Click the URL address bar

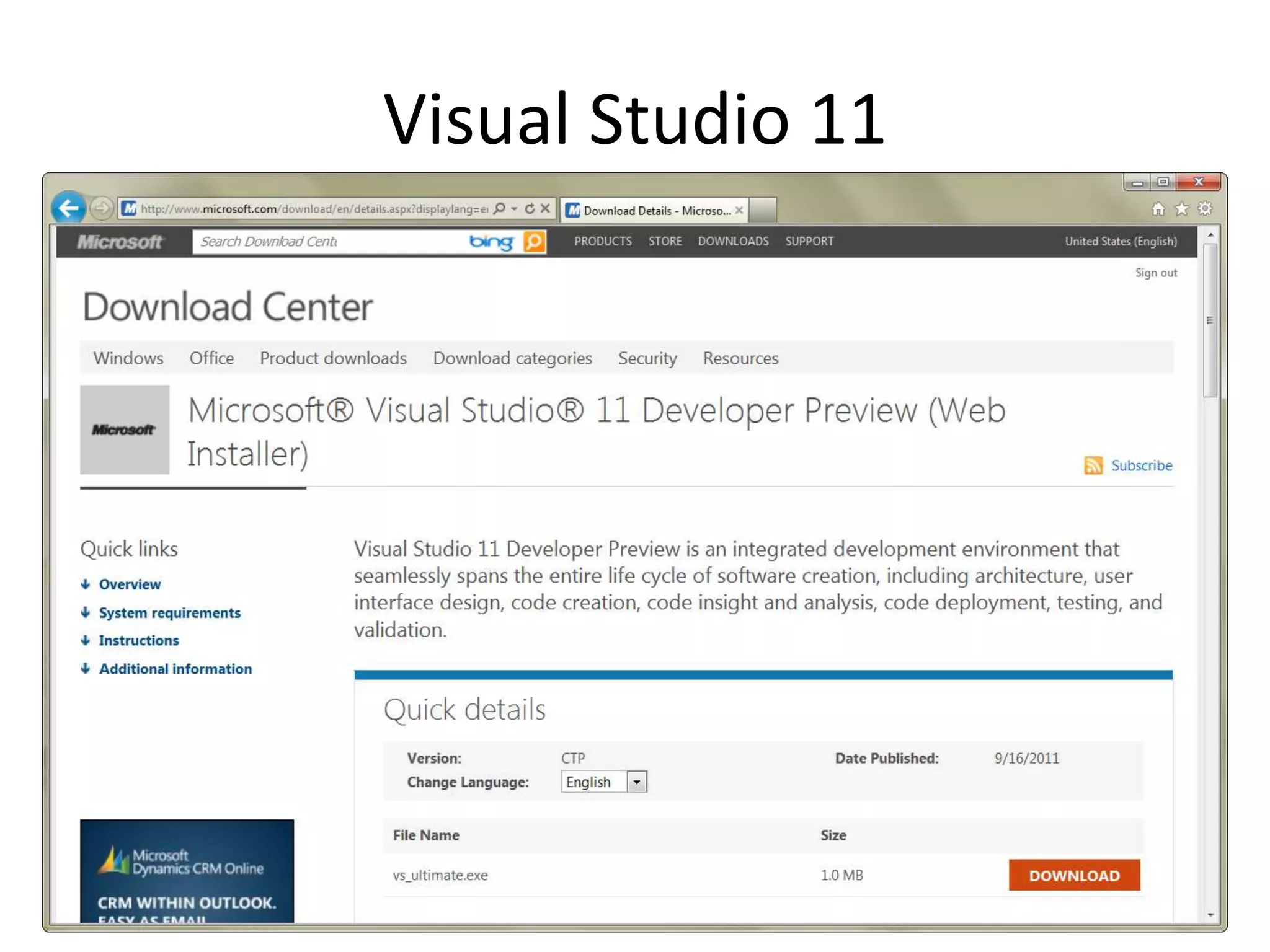click(313, 209)
